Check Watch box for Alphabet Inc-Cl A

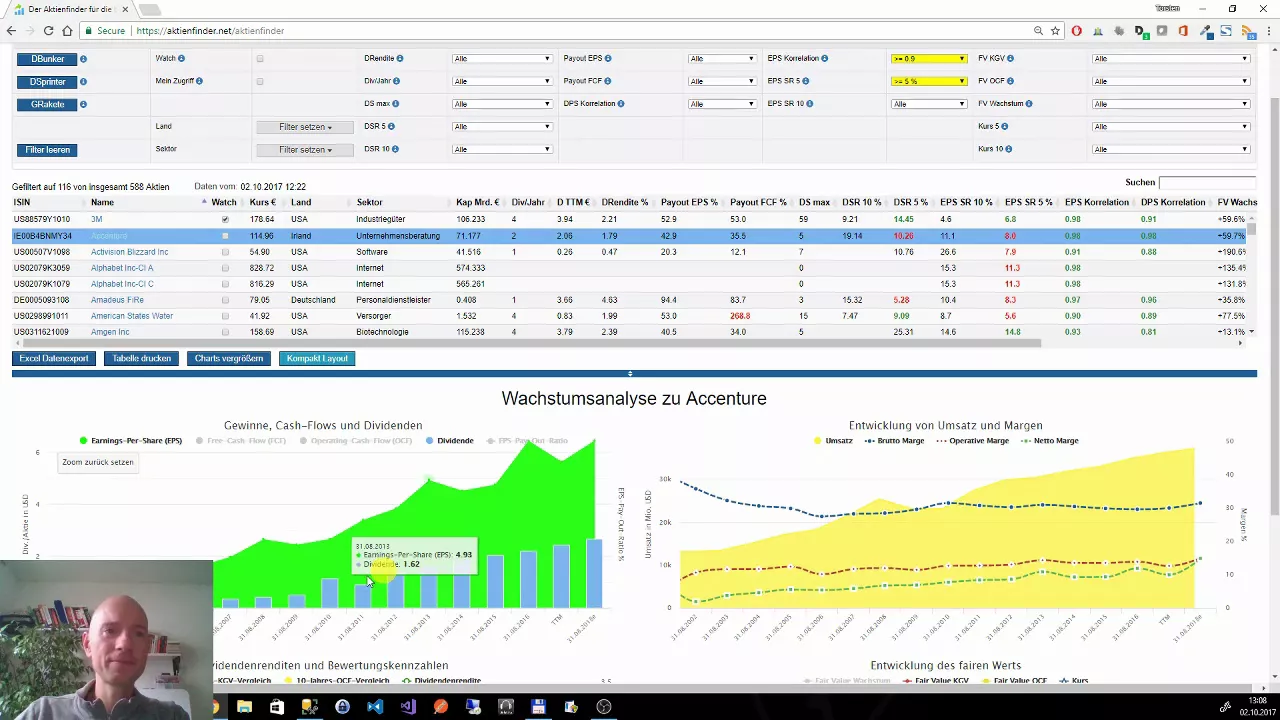pyautogui.click(x=225, y=268)
